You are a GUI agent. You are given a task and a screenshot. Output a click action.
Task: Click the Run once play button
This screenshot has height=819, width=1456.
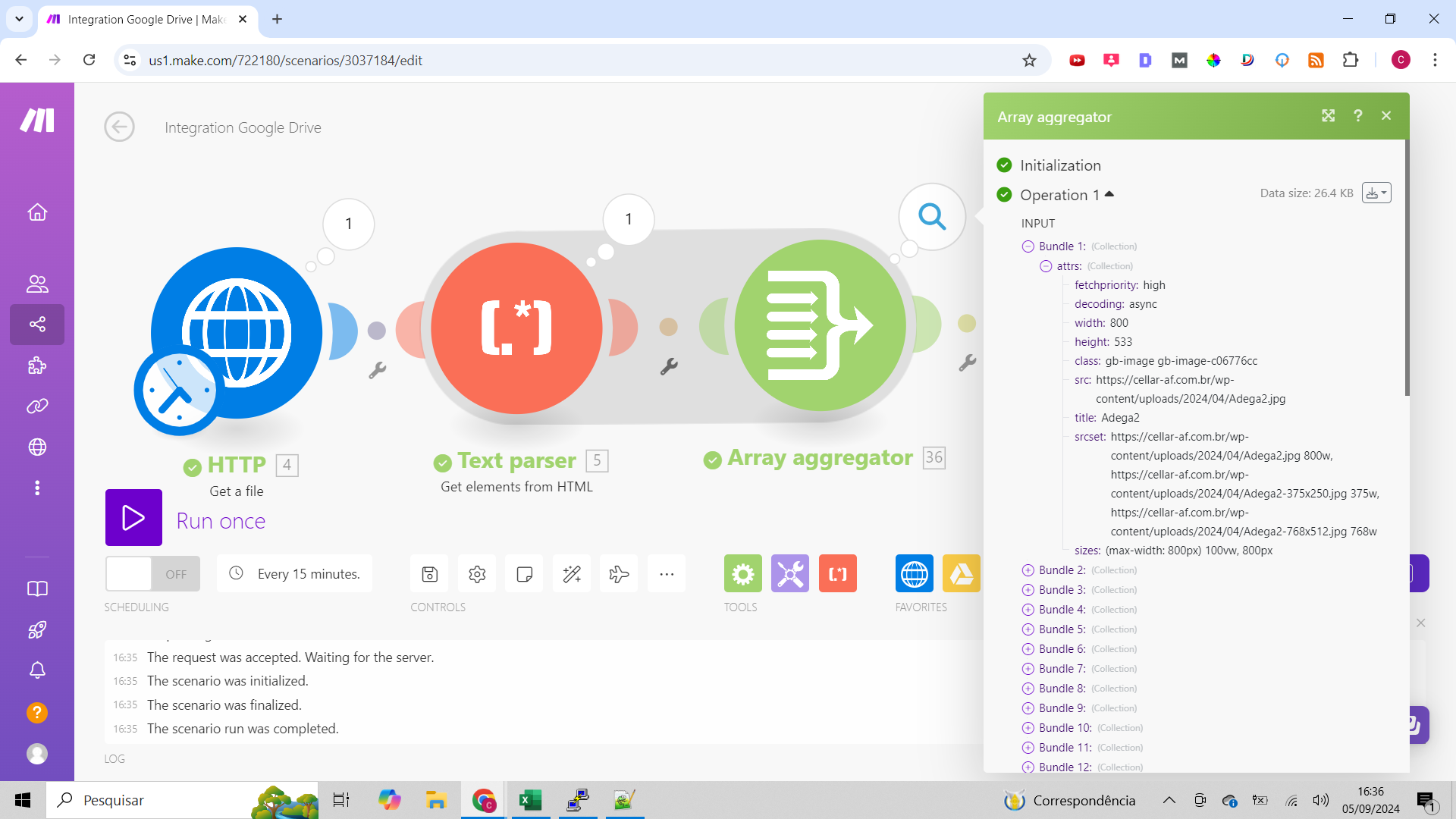pos(133,518)
